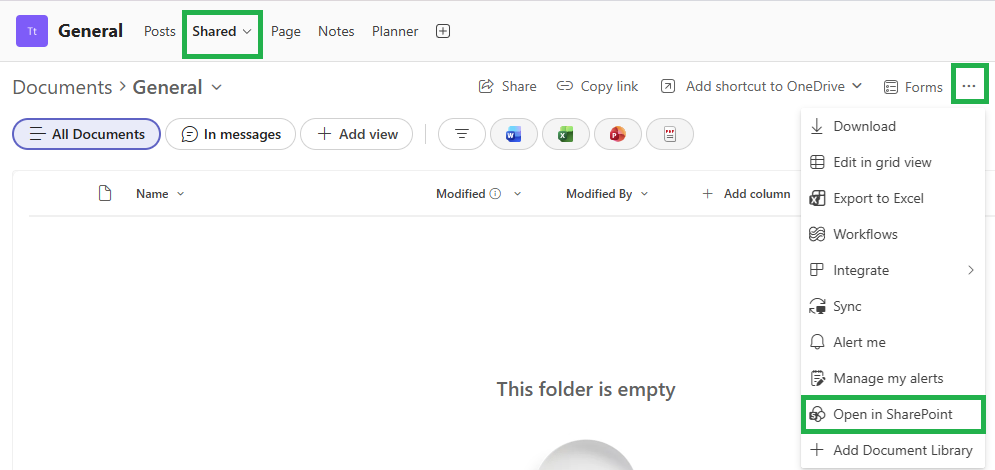Click the file type column icon
Viewport: 995px width, 470px height.
(x=105, y=193)
